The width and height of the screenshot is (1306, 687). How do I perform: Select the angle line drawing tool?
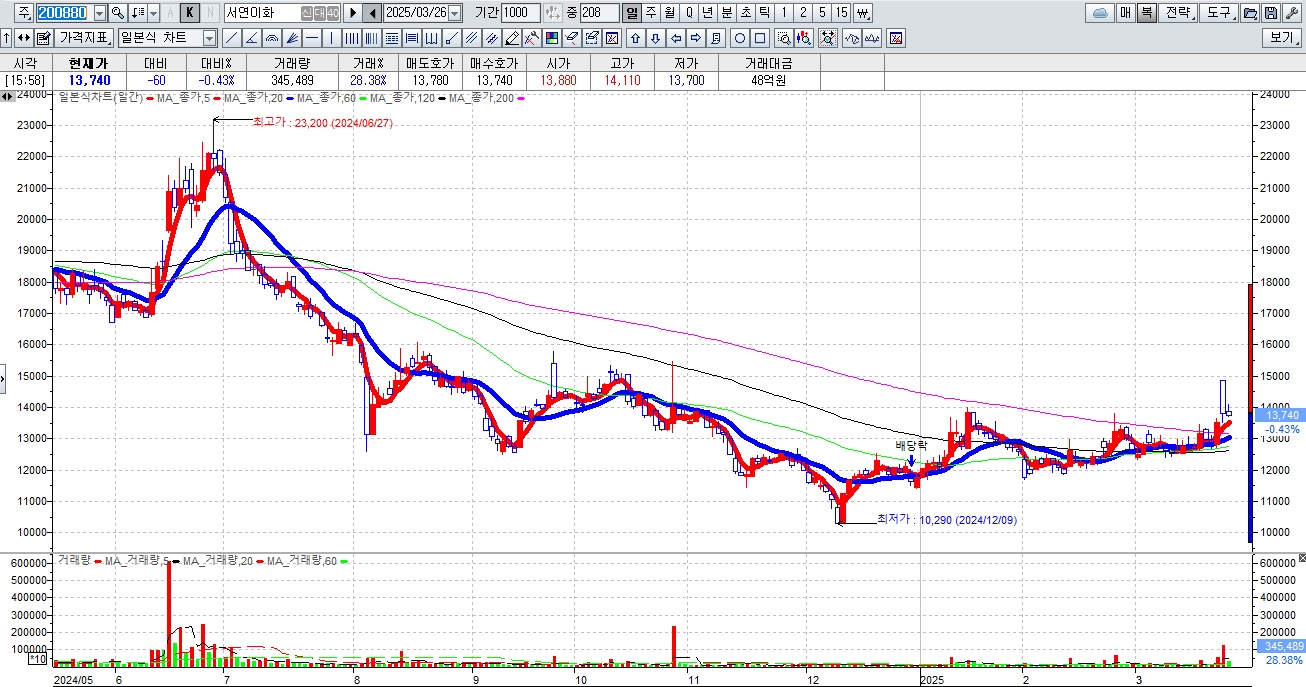[251, 38]
